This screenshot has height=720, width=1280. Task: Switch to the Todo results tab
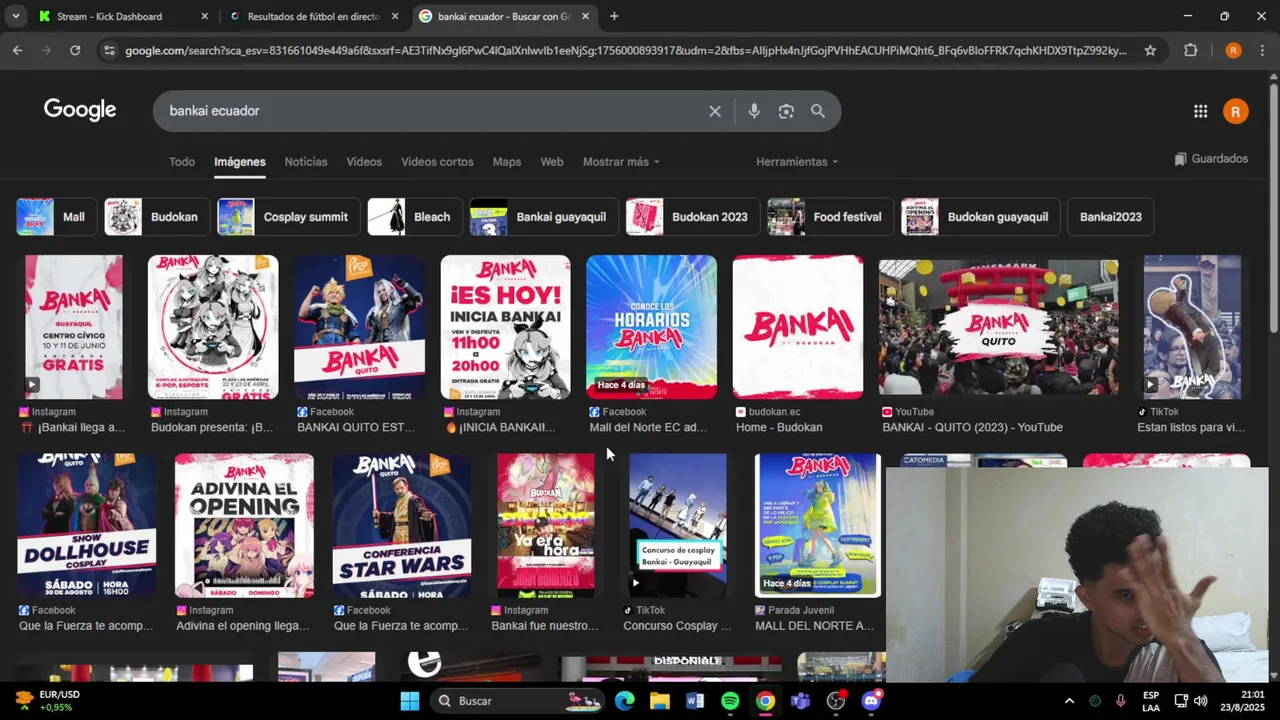[x=182, y=162]
